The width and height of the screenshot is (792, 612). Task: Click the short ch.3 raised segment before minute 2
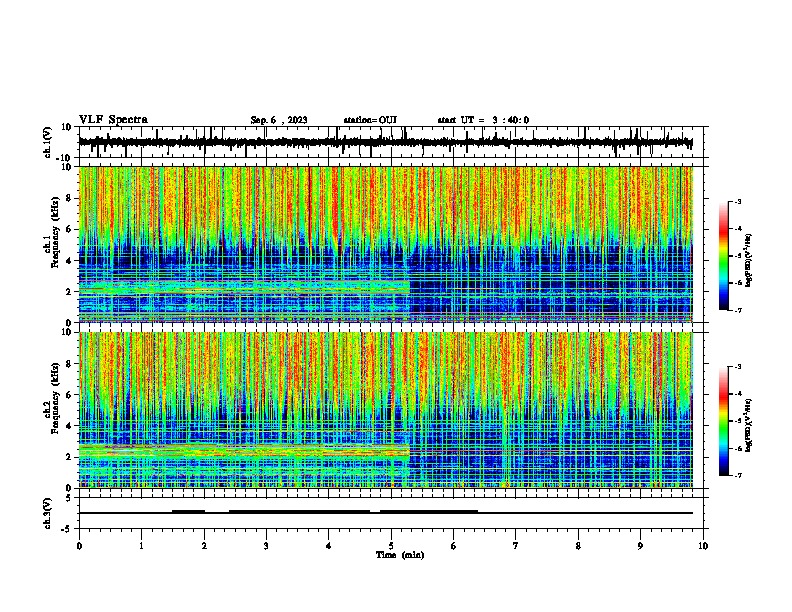point(188,512)
